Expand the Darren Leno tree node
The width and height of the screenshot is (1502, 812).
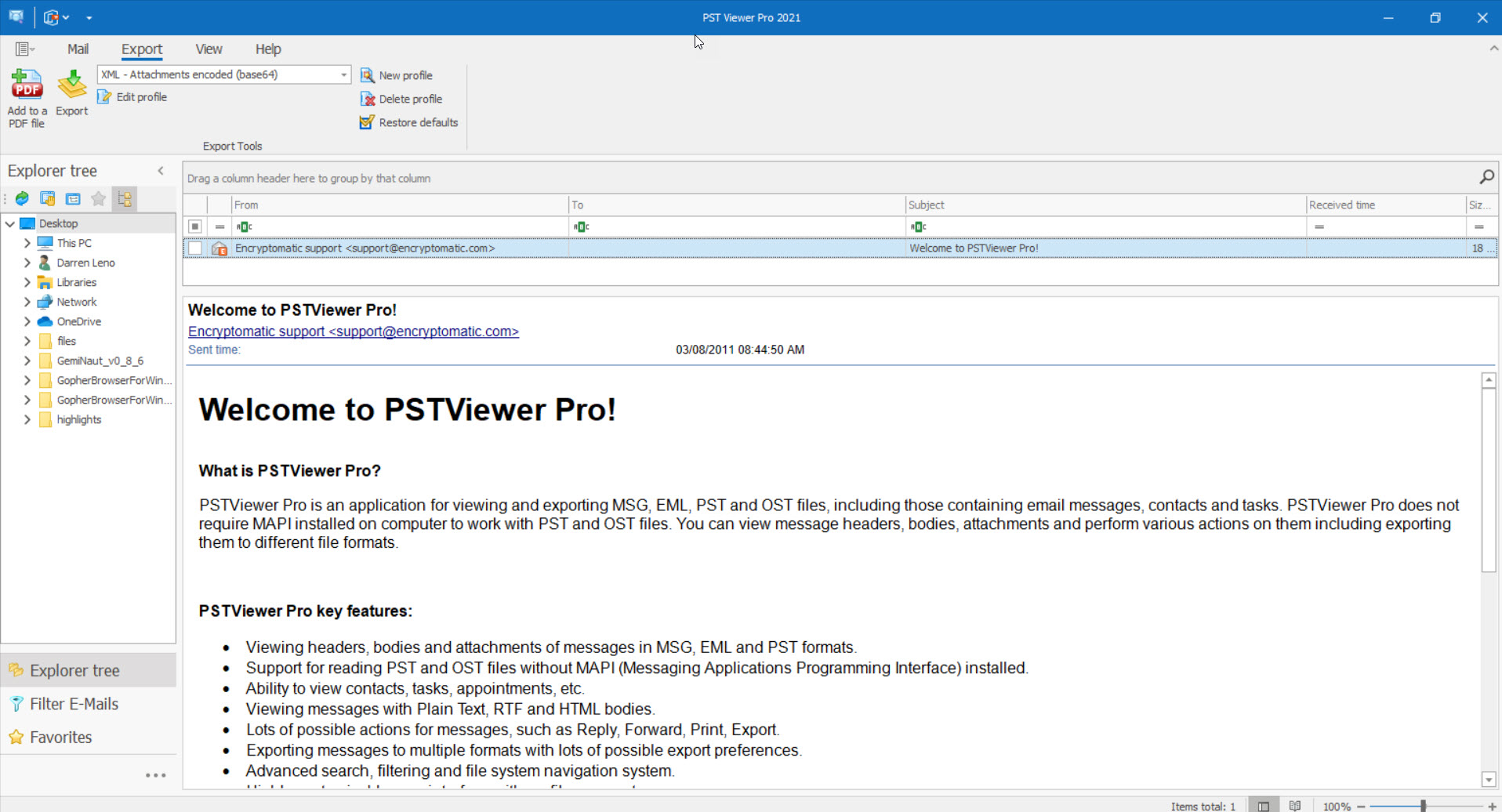pos(27,263)
